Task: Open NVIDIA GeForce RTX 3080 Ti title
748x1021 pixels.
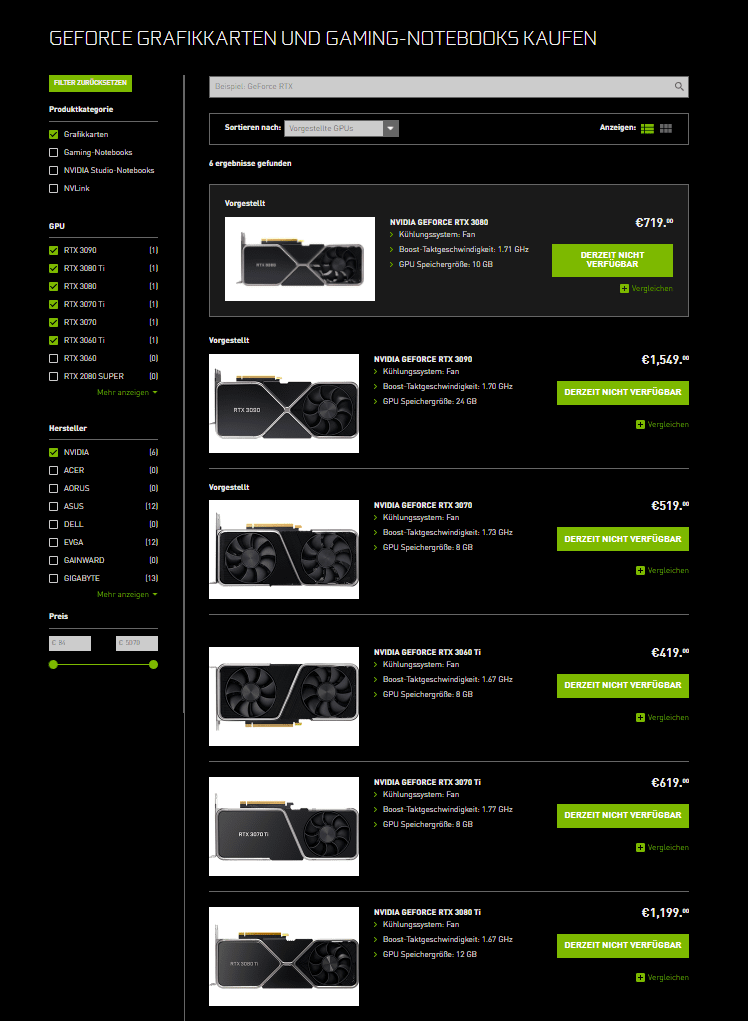Action: tap(427, 912)
